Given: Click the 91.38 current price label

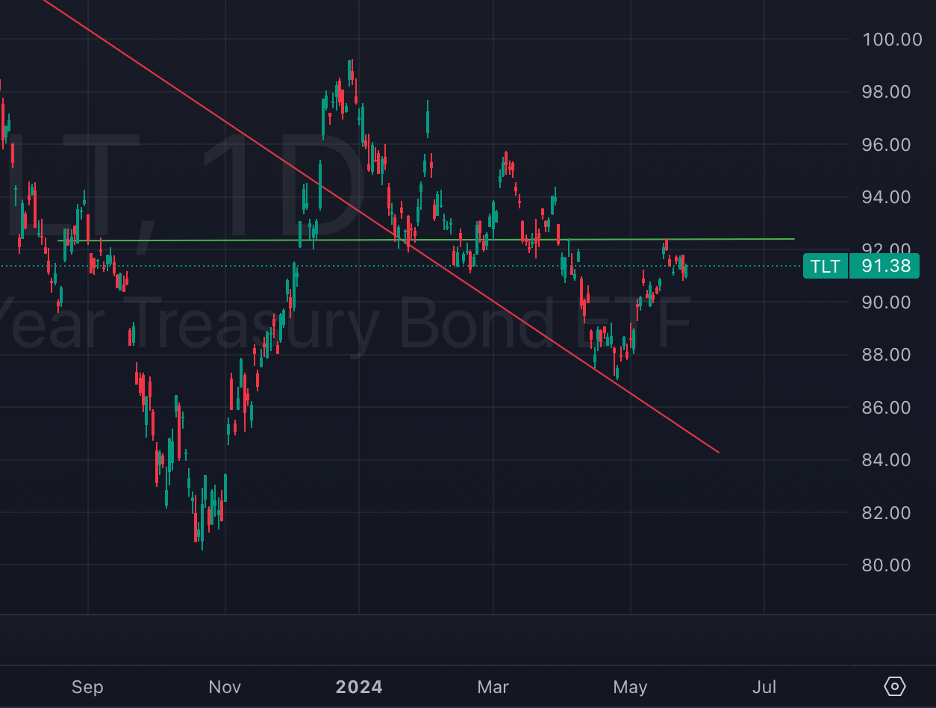Looking at the screenshot, I should (885, 266).
